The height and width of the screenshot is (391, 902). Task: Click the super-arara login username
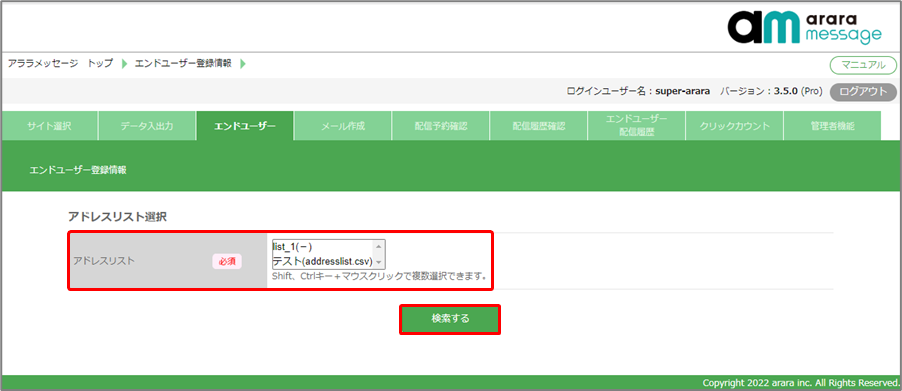(683, 91)
